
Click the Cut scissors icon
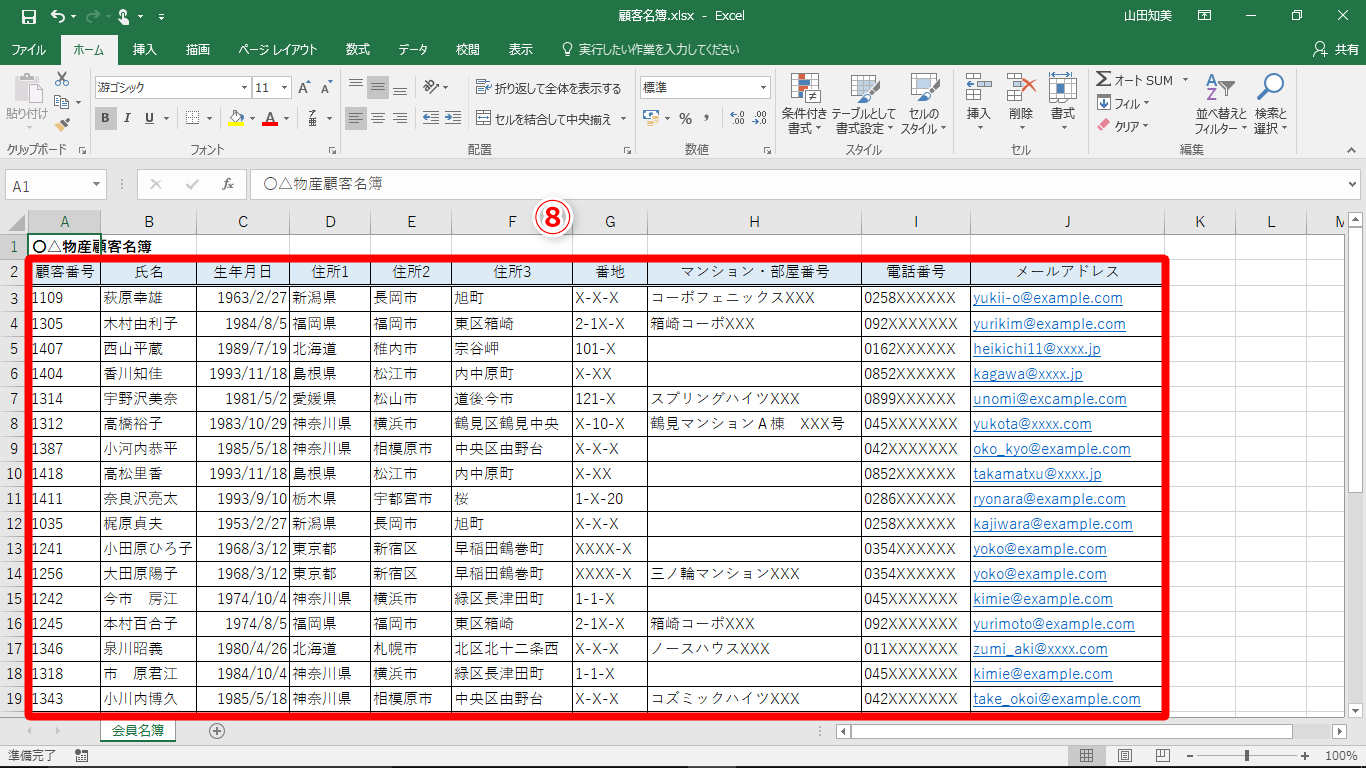pyautogui.click(x=62, y=79)
